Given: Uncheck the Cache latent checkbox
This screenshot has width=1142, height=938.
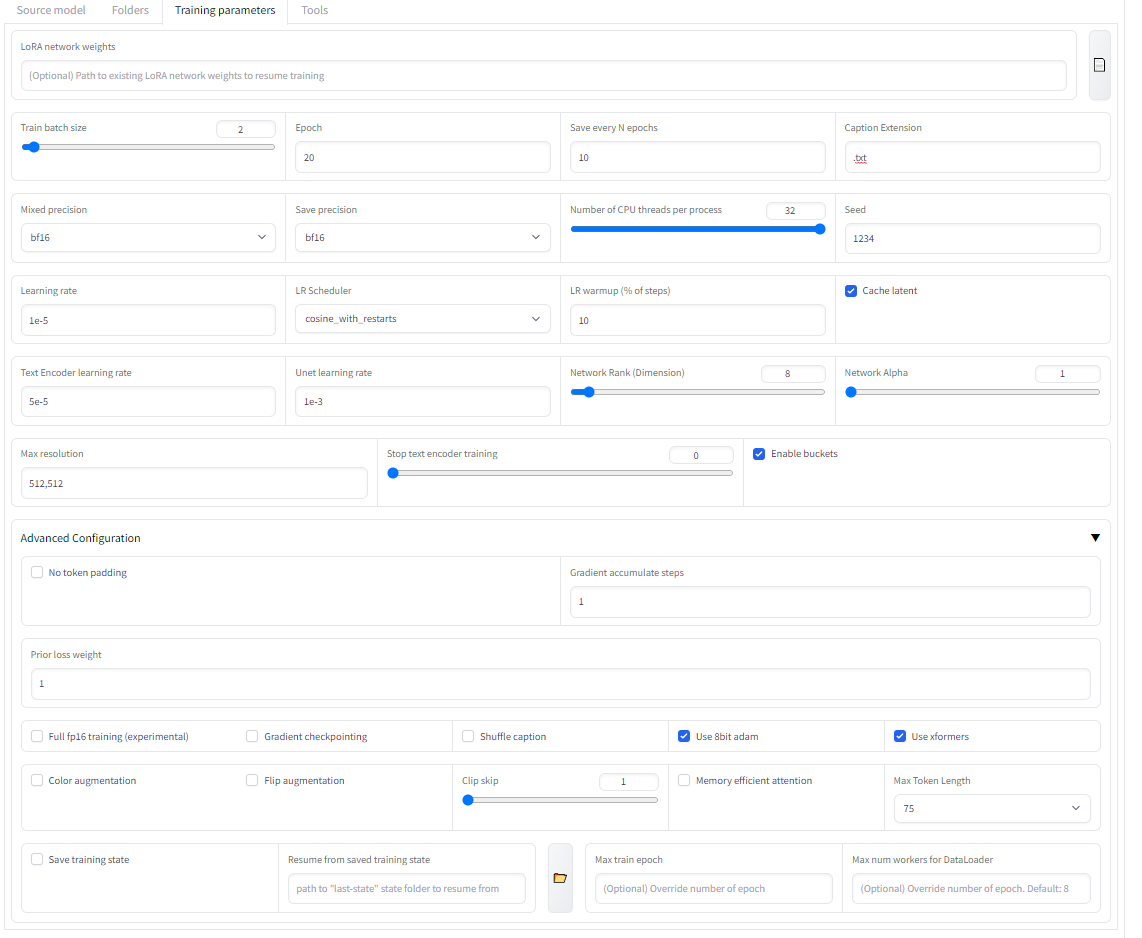Looking at the screenshot, I should click(x=851, y=291).
